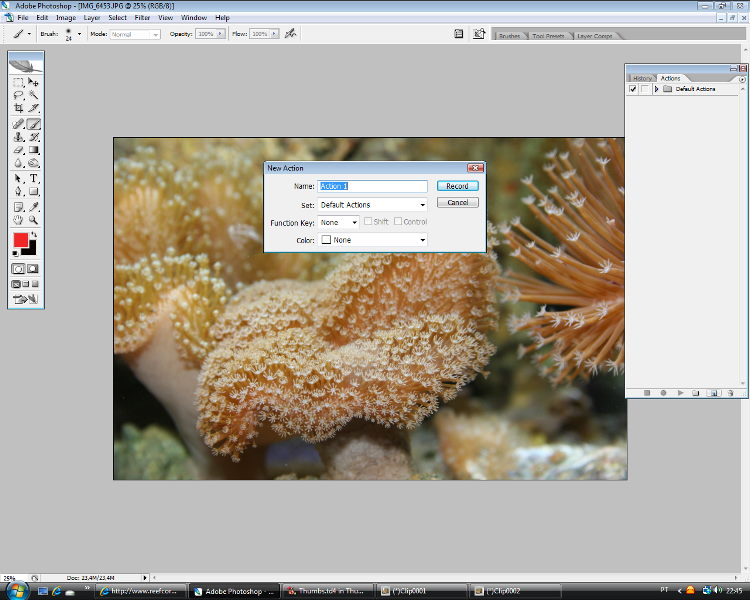
Task: Enable the Shift checkbox in New Action dialog
Action: tap(369, 222)
